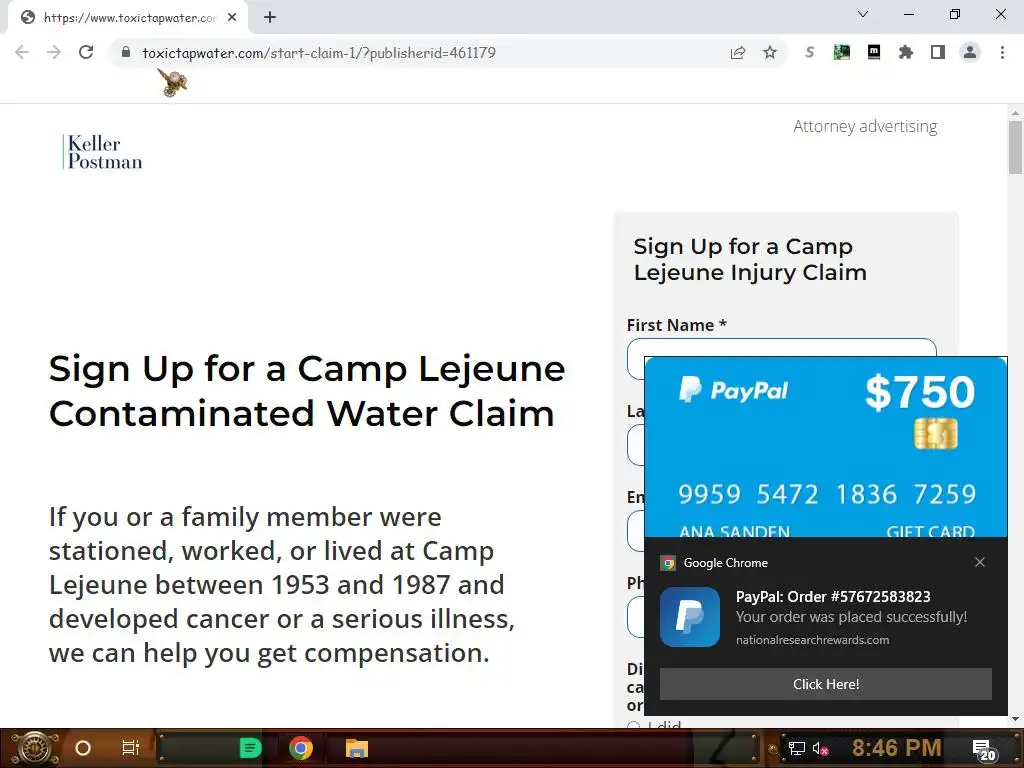The height and width of the screenshot is (768, 1024).
Task: Open a new tab with plus button
Action: (270, 18)
